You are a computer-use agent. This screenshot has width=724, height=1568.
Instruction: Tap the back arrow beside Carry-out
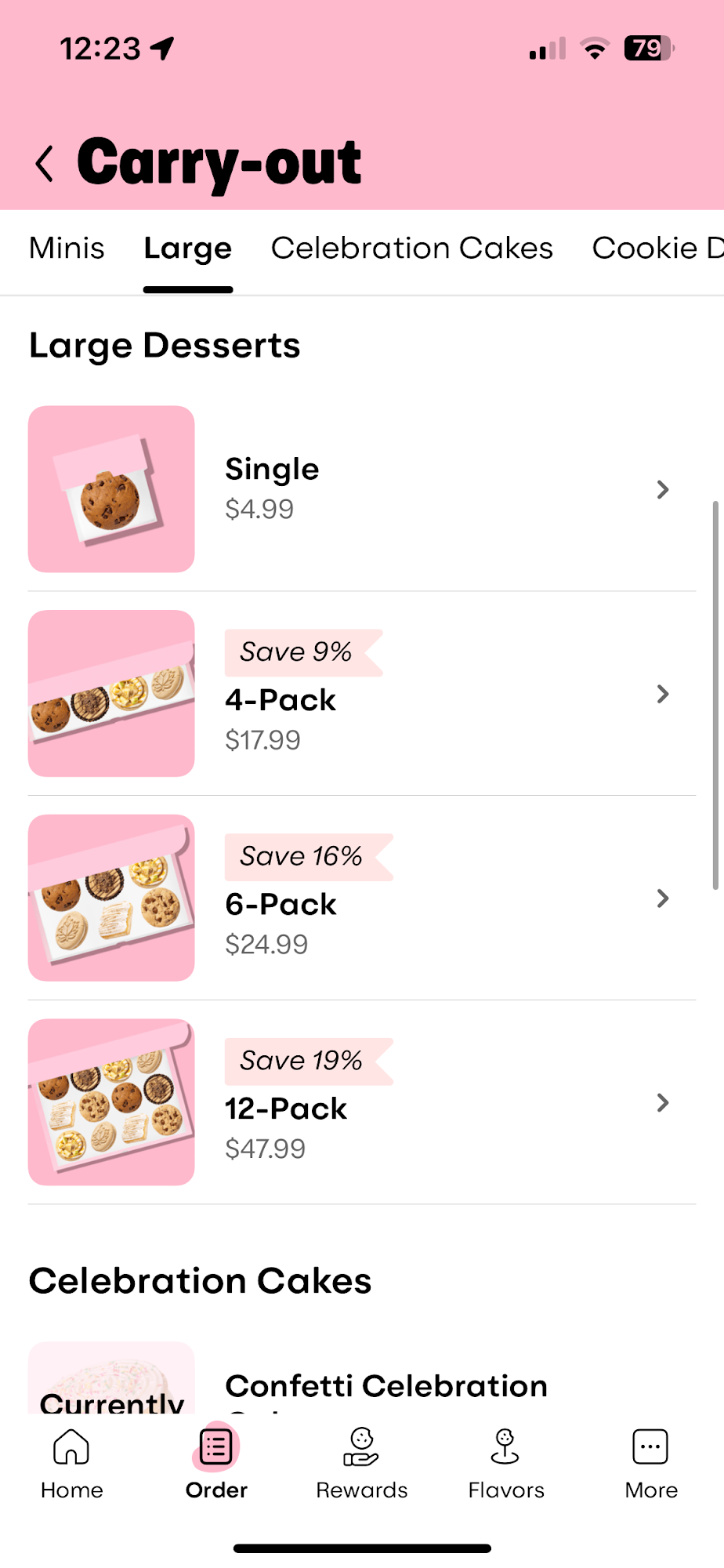[45, 164]
